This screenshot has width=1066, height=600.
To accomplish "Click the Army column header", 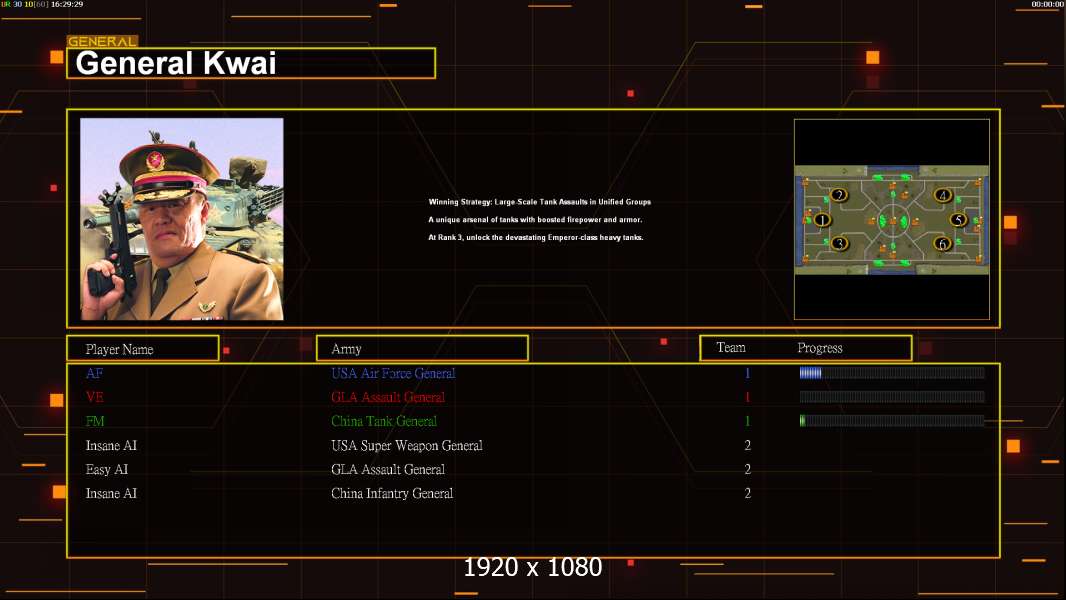I will point(422,349).
